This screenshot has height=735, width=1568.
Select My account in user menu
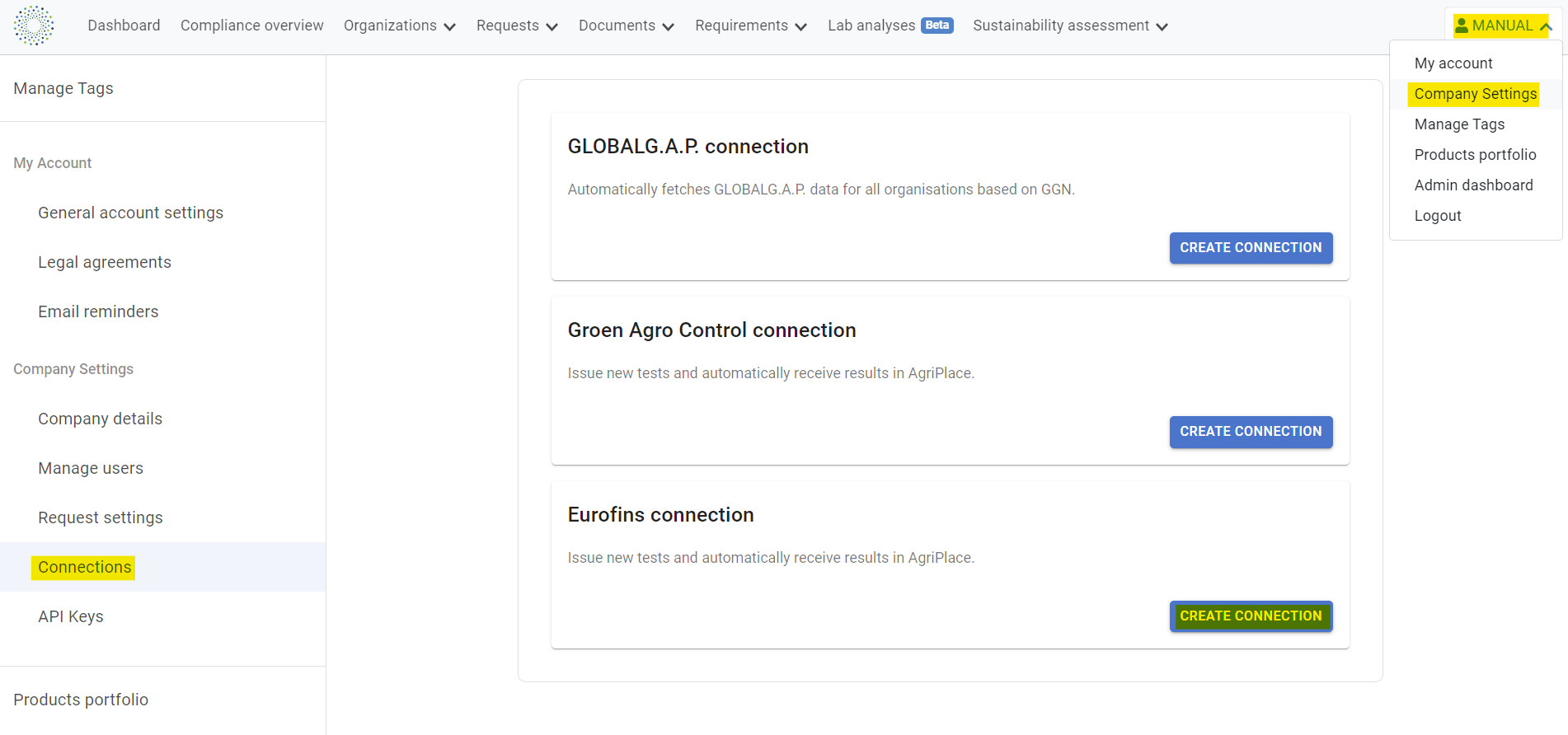(1453, 63)
